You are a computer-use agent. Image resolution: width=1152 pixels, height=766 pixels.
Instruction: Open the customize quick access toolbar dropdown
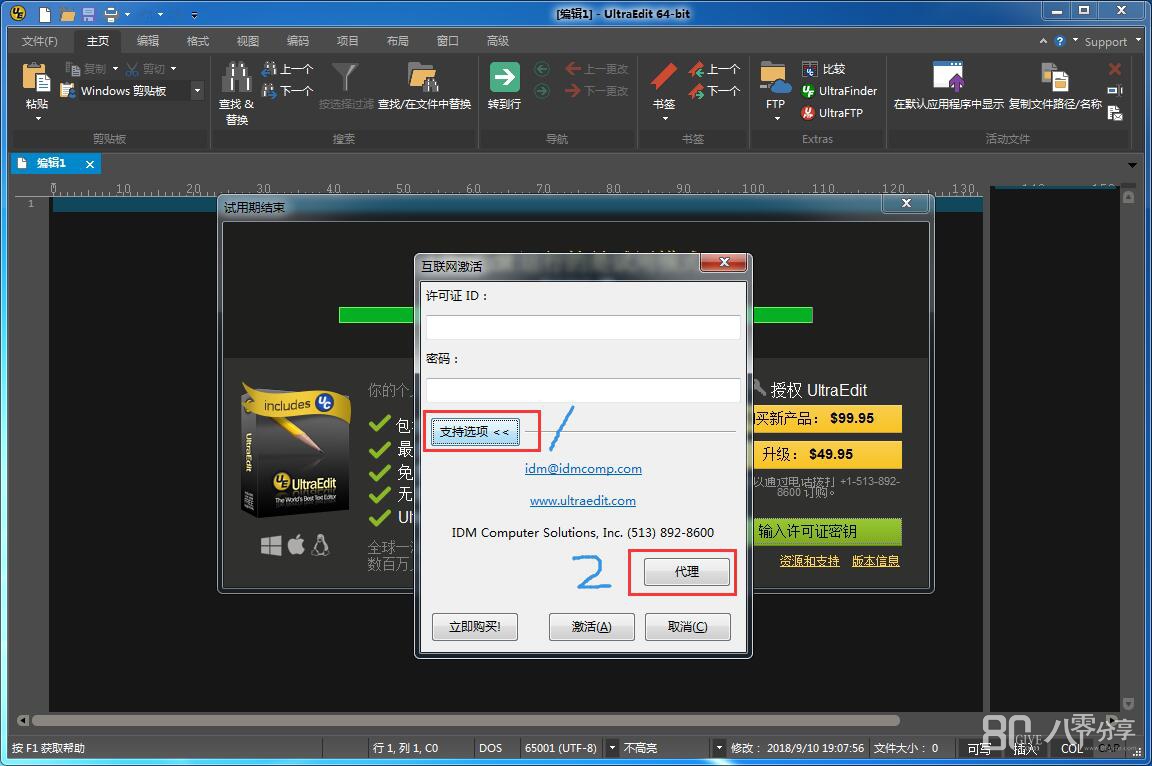[x=194, y=14]
